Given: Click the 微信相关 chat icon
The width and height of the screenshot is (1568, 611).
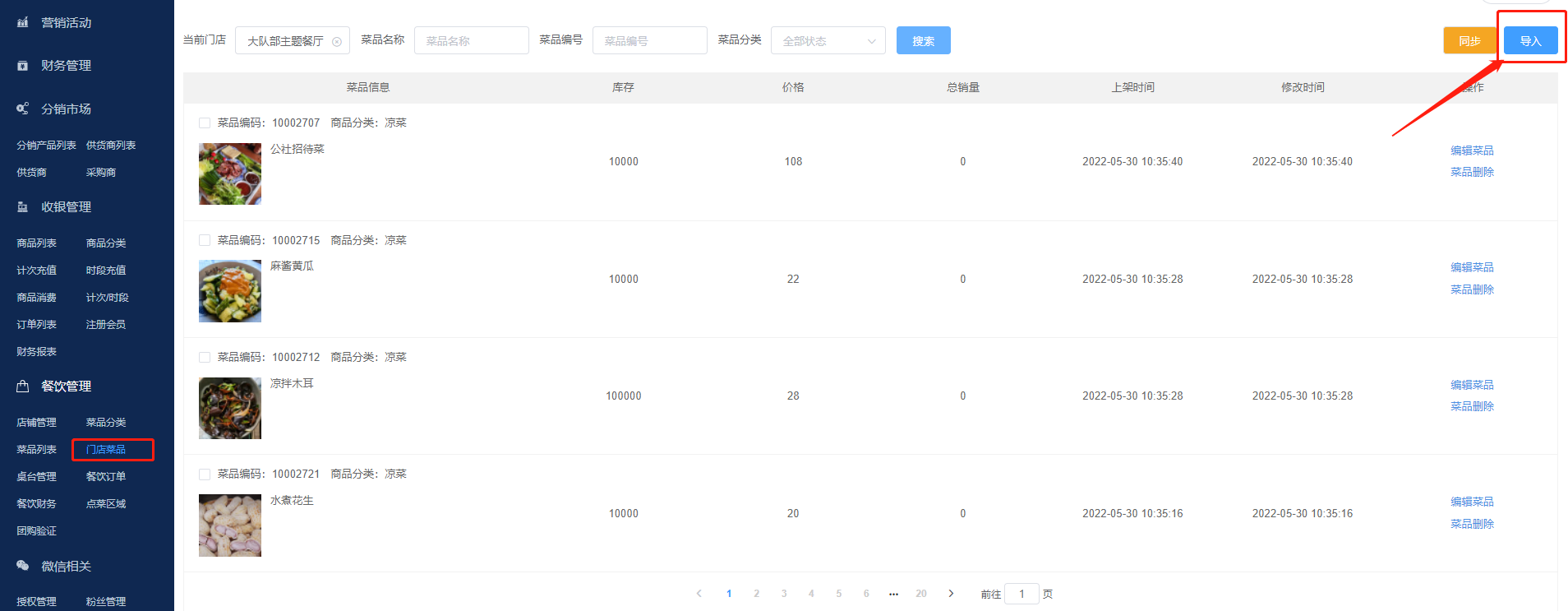Looking at the screenshot, I should pos(23,566).
